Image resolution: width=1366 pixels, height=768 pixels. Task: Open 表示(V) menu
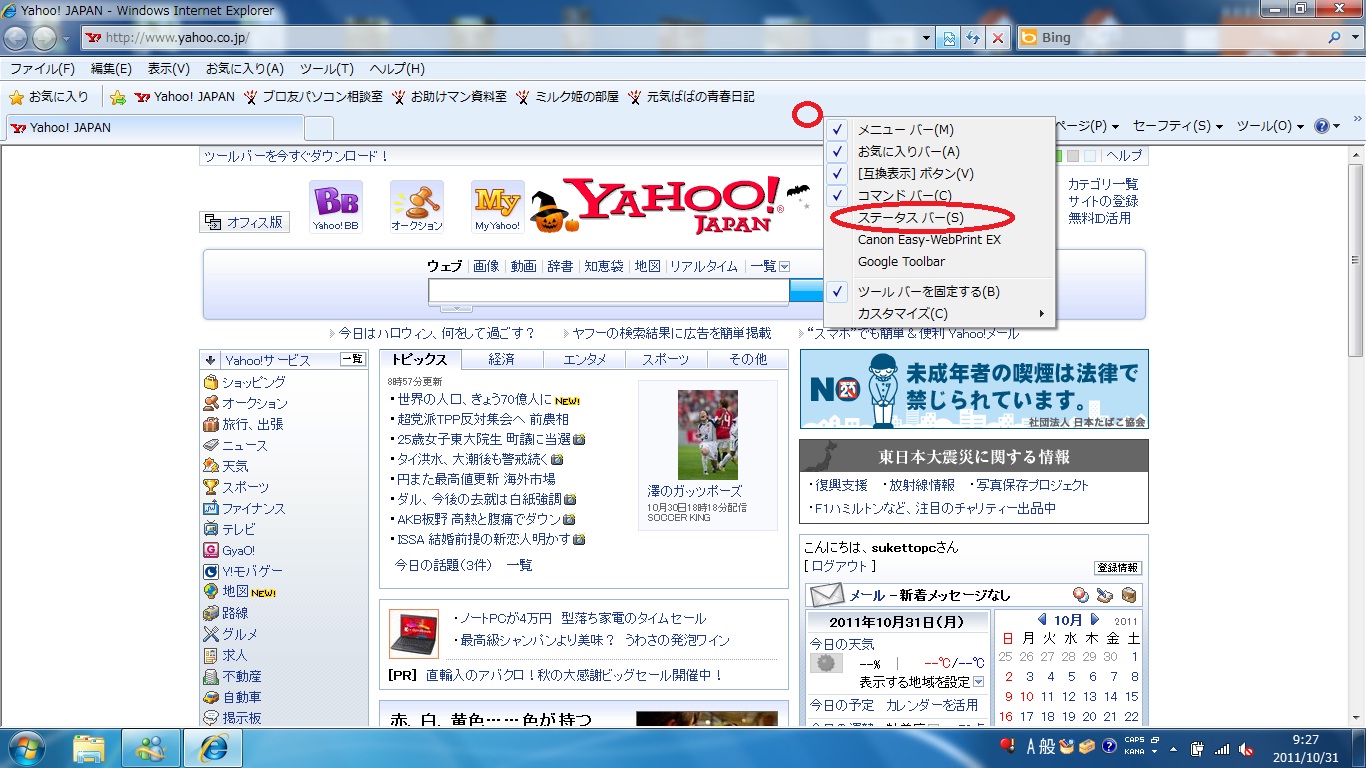point(169,69)
